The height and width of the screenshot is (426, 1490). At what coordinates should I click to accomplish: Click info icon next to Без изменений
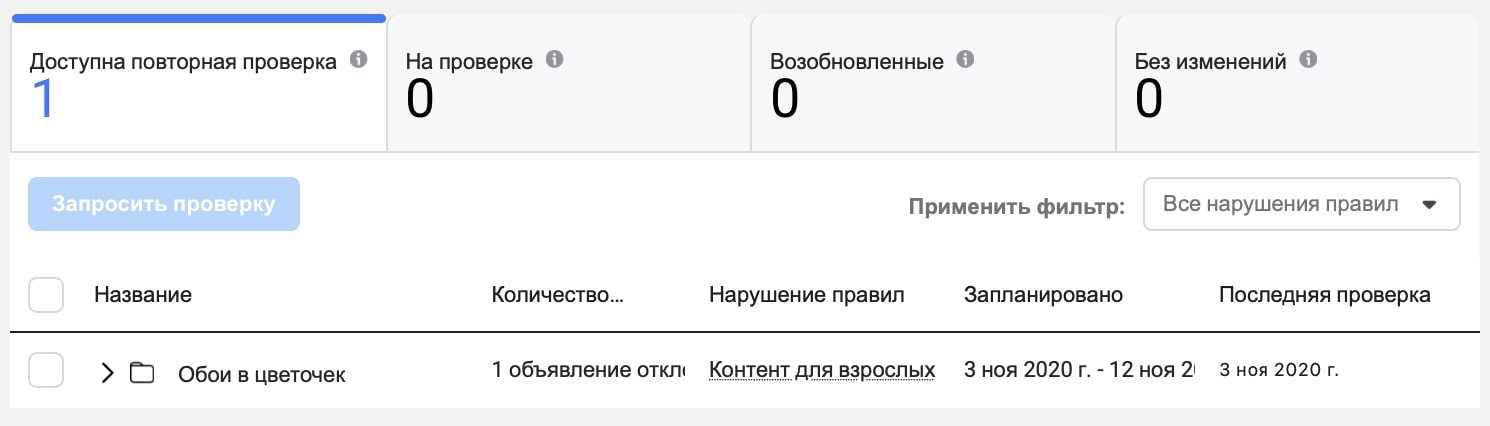pyautogui.click(x=1307, y=60)
